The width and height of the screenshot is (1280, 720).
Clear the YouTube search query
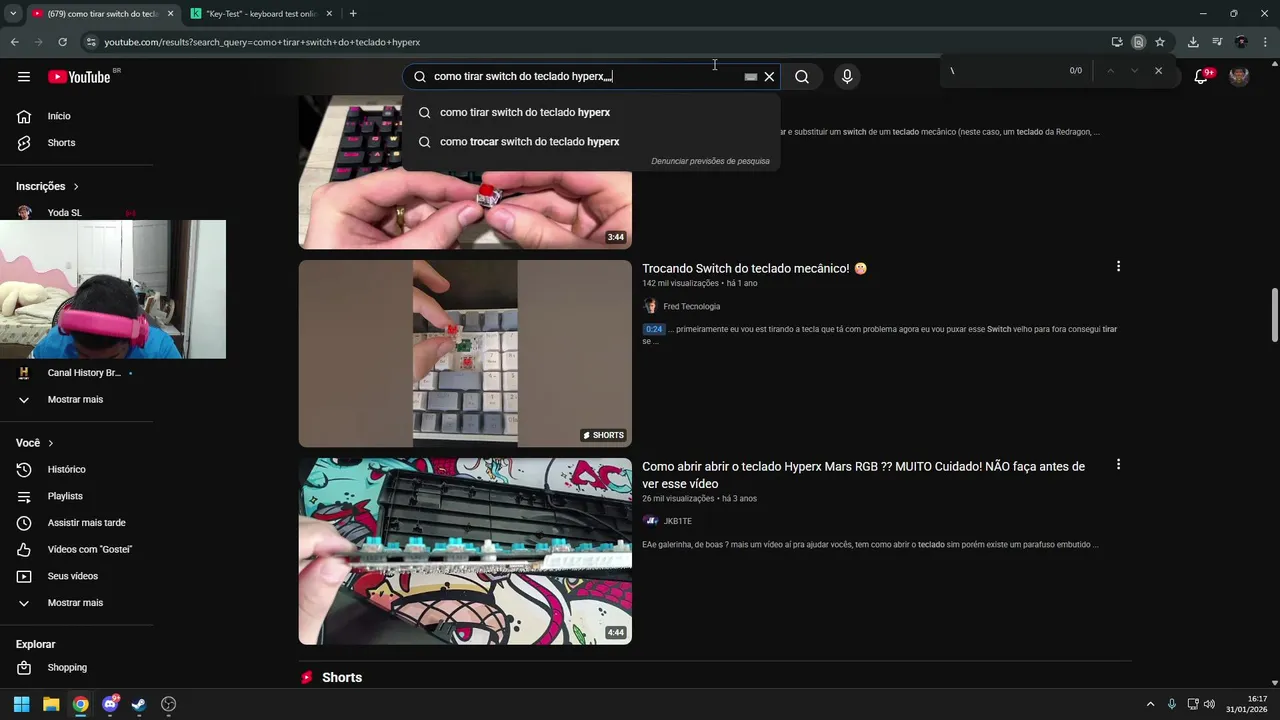point(769,77)
